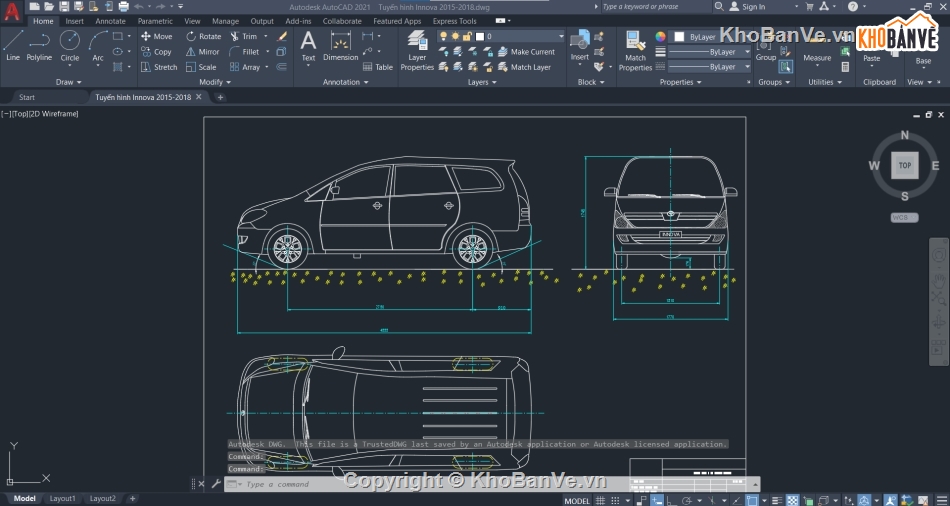Activate the Trim command
950x506 pixels.
pyautogui.click(x=244, y=36)
